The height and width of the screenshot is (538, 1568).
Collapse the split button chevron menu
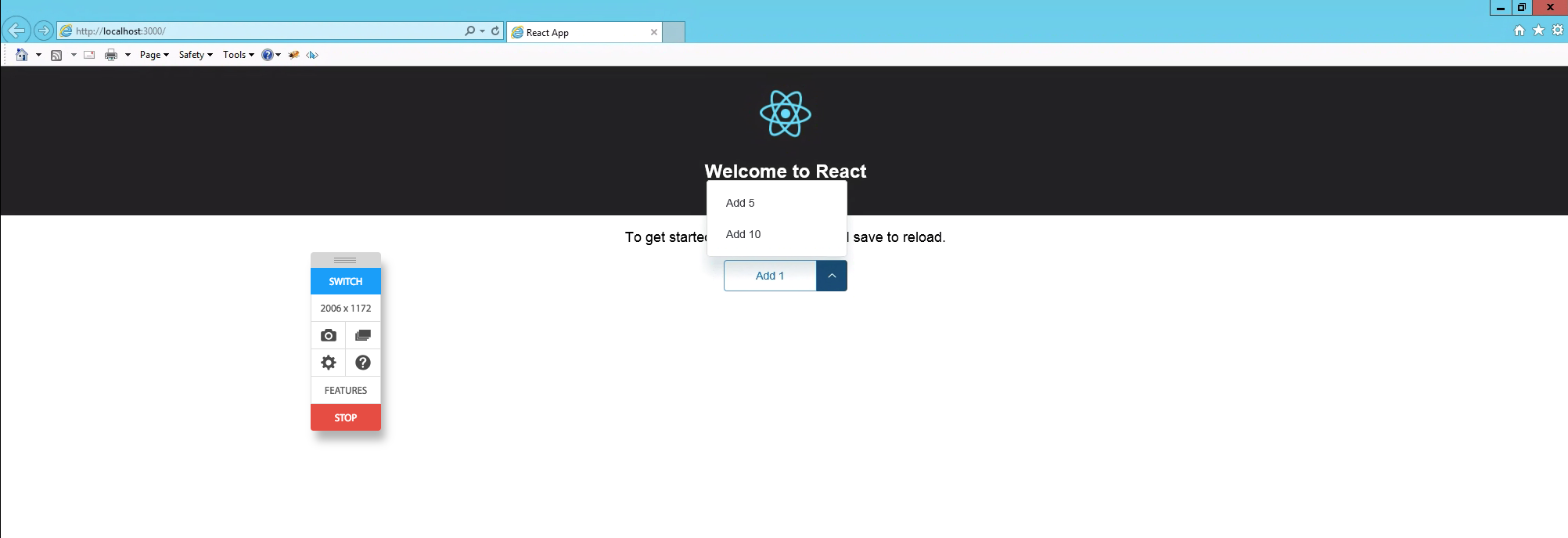pos(832,276)
